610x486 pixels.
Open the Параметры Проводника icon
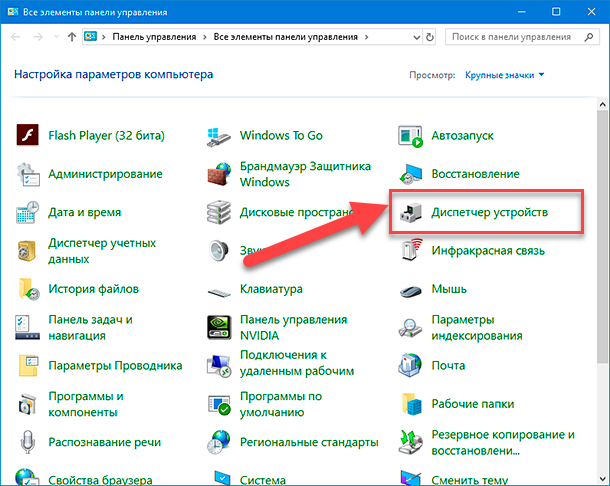[x=28, y=365]
